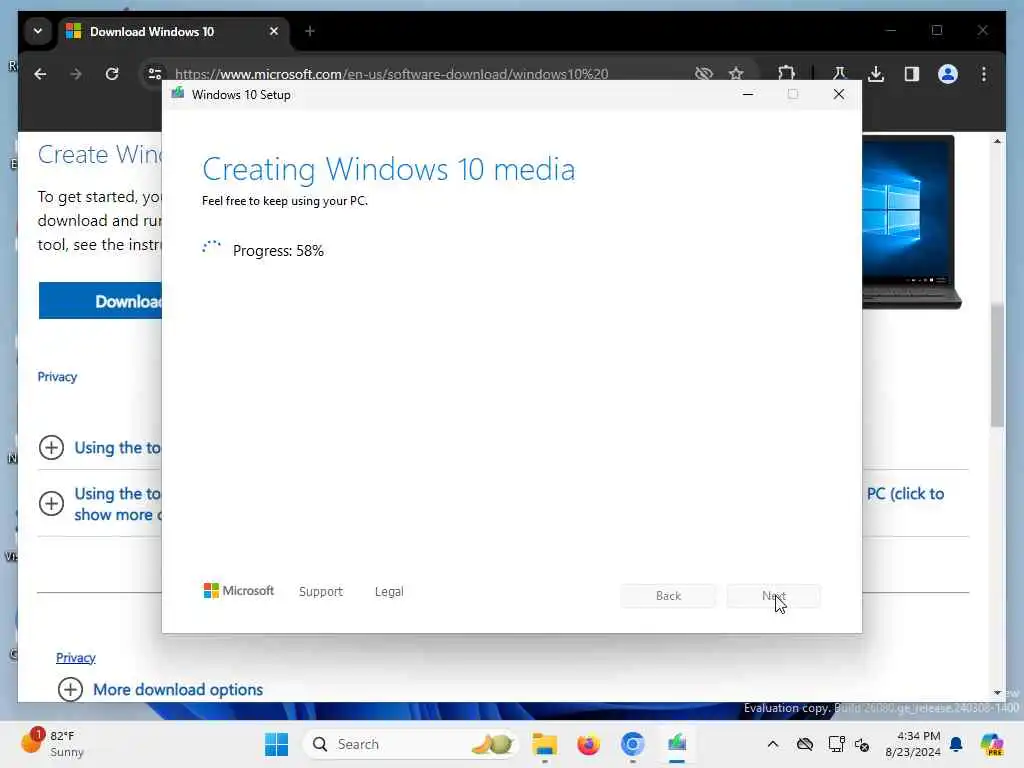This screenshot has width=1024, height=768.
Task: Click the webpage vertical scrollbar thumb
Action: pyautogui.click(x=997, y=366)
